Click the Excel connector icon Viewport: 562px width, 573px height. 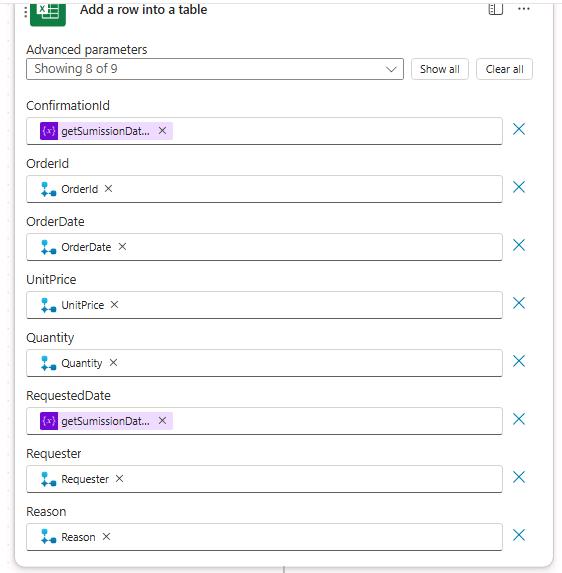click(48, 14)
